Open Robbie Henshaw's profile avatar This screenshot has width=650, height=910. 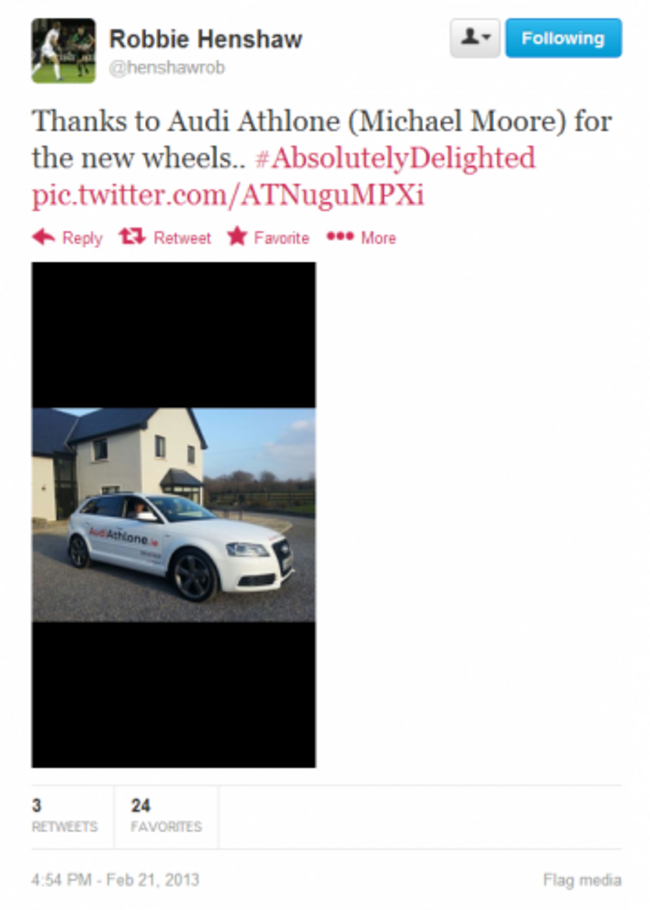pos(63,50)
